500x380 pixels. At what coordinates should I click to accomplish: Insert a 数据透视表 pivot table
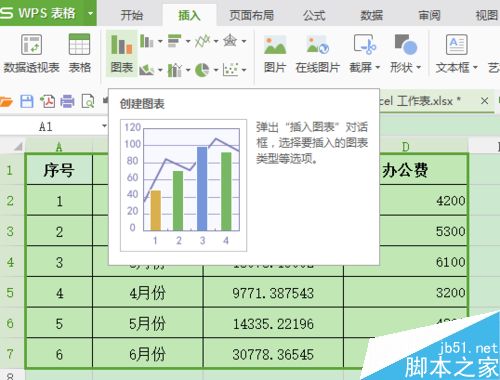(31, 53)
